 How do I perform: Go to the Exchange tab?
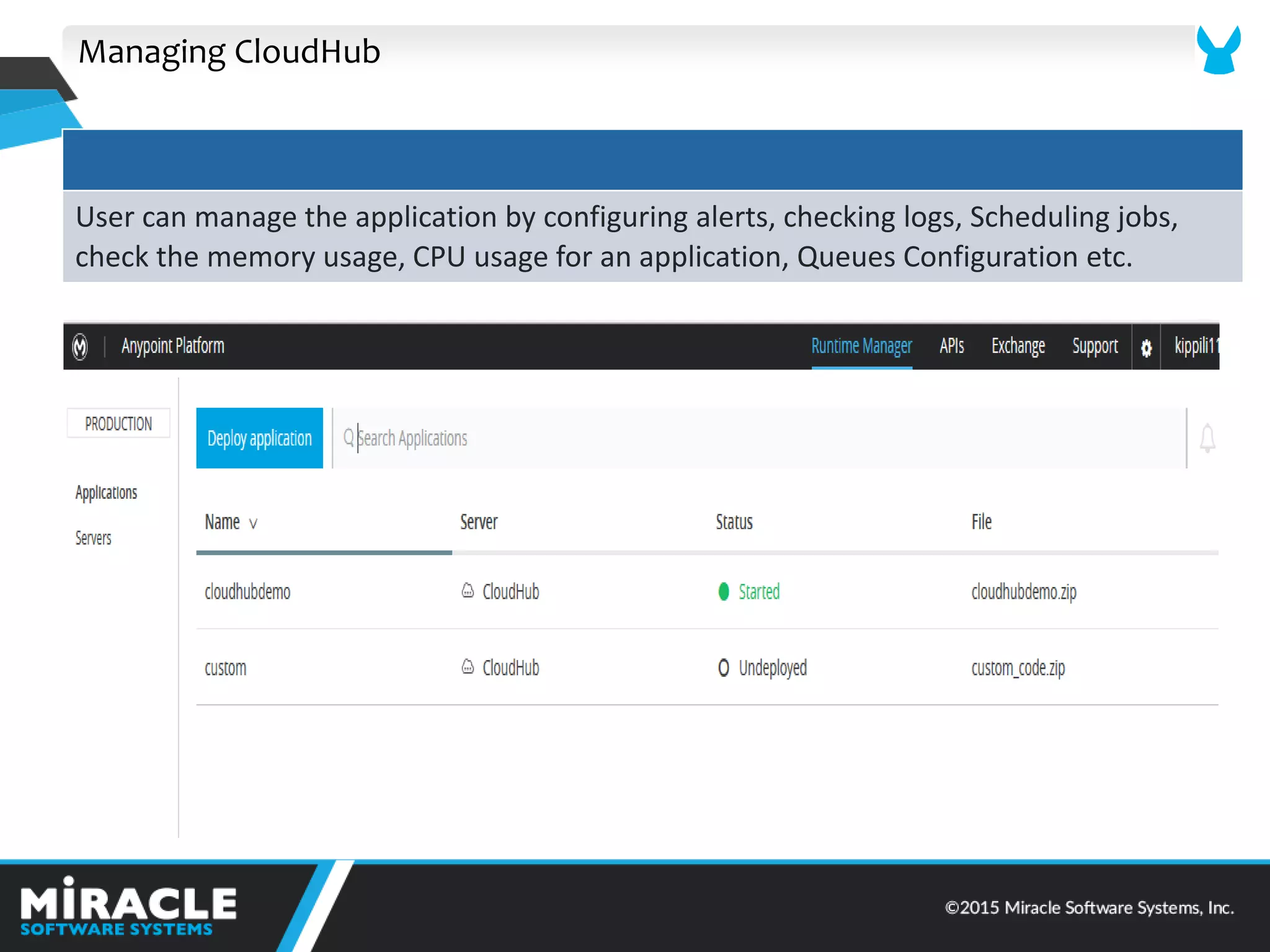pyautogui.click(x=1018, y=346)
